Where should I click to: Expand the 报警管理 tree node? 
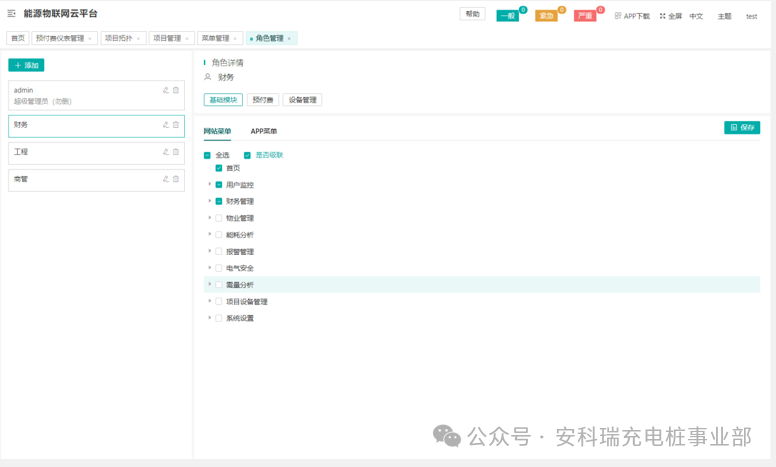tap(210, 251)
